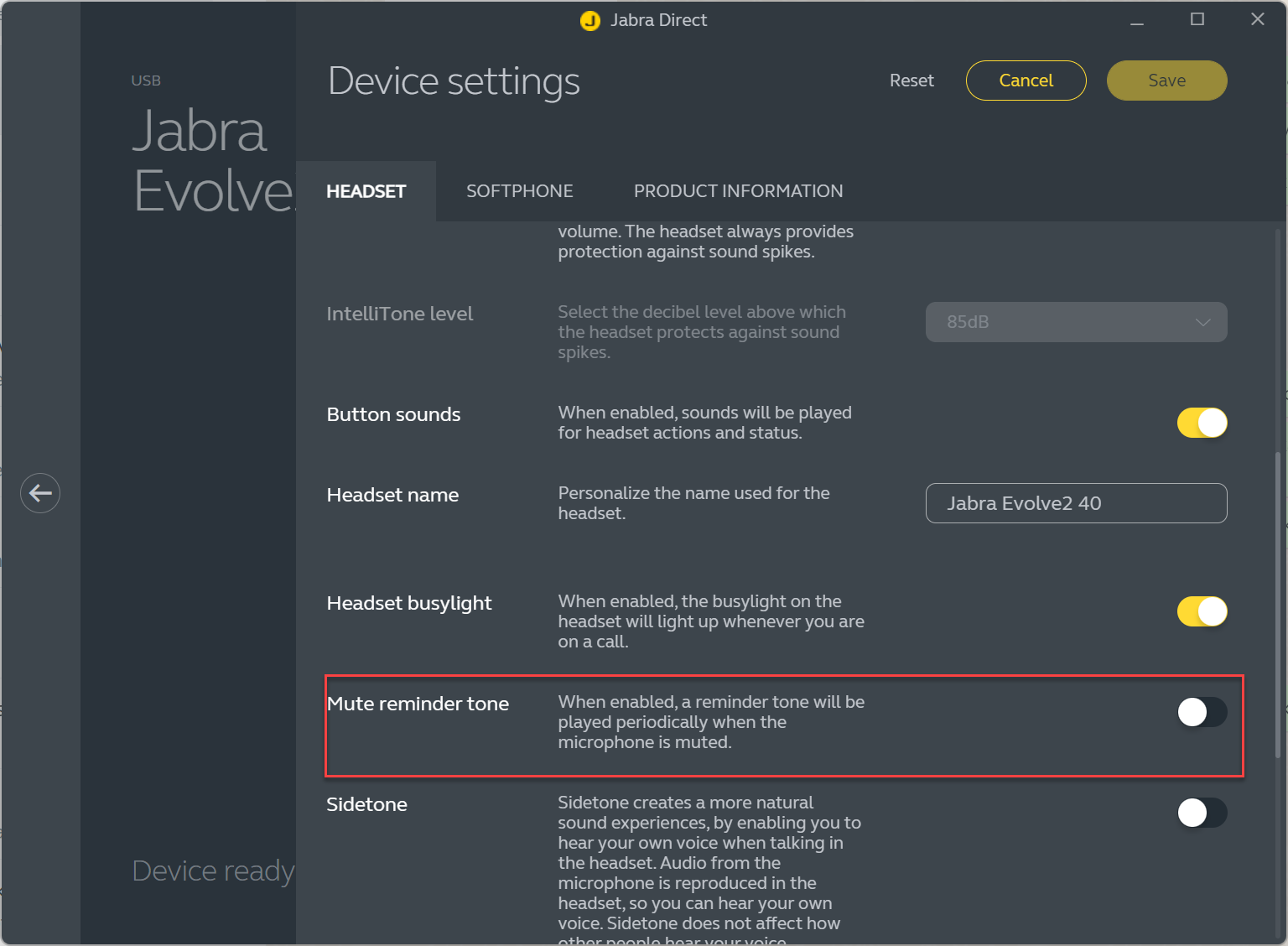Turn off the Button sounds toggle

pyautogui.click(x=1202, y=423)
